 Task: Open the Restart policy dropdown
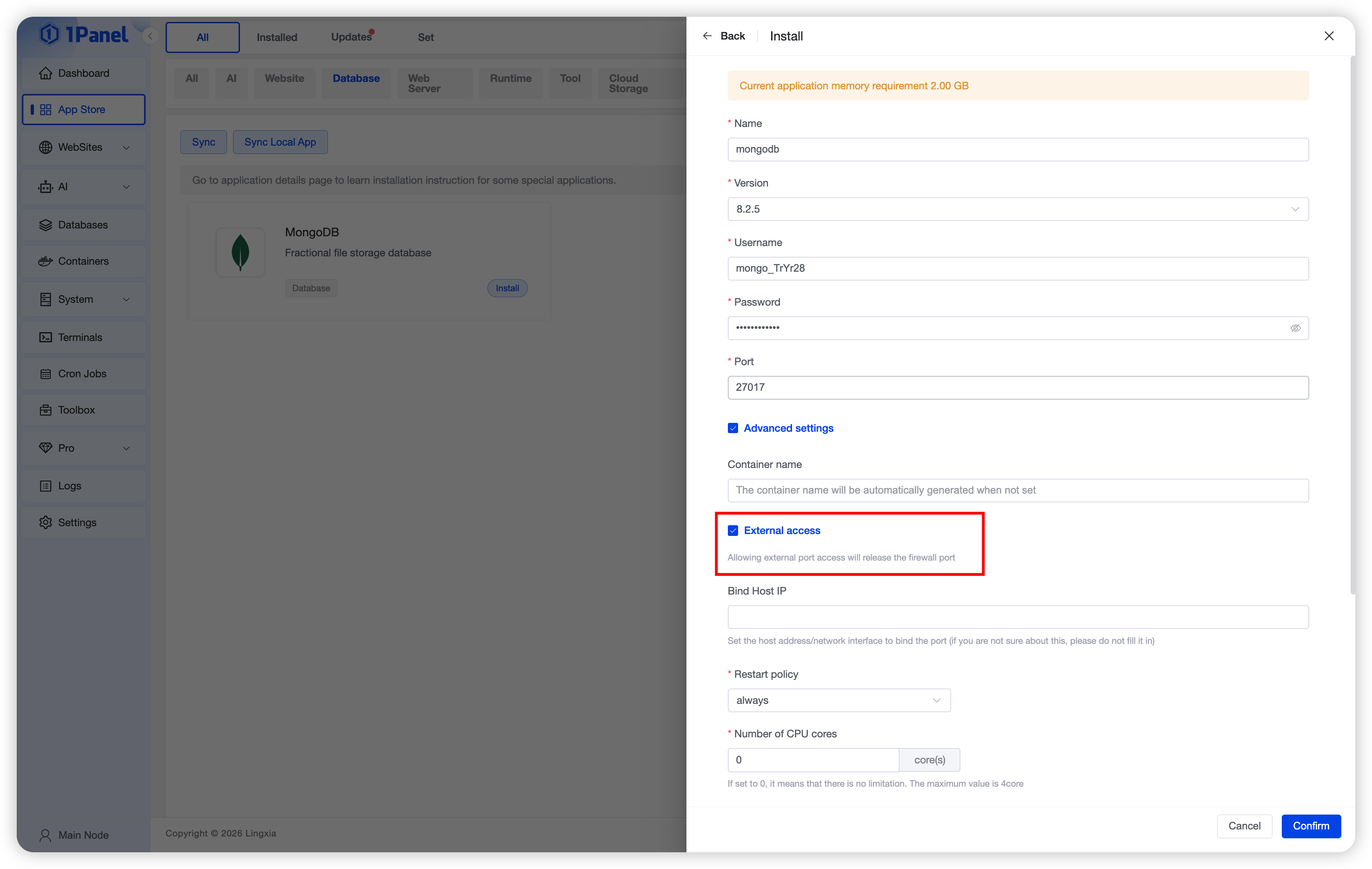(x=839, y=700)
